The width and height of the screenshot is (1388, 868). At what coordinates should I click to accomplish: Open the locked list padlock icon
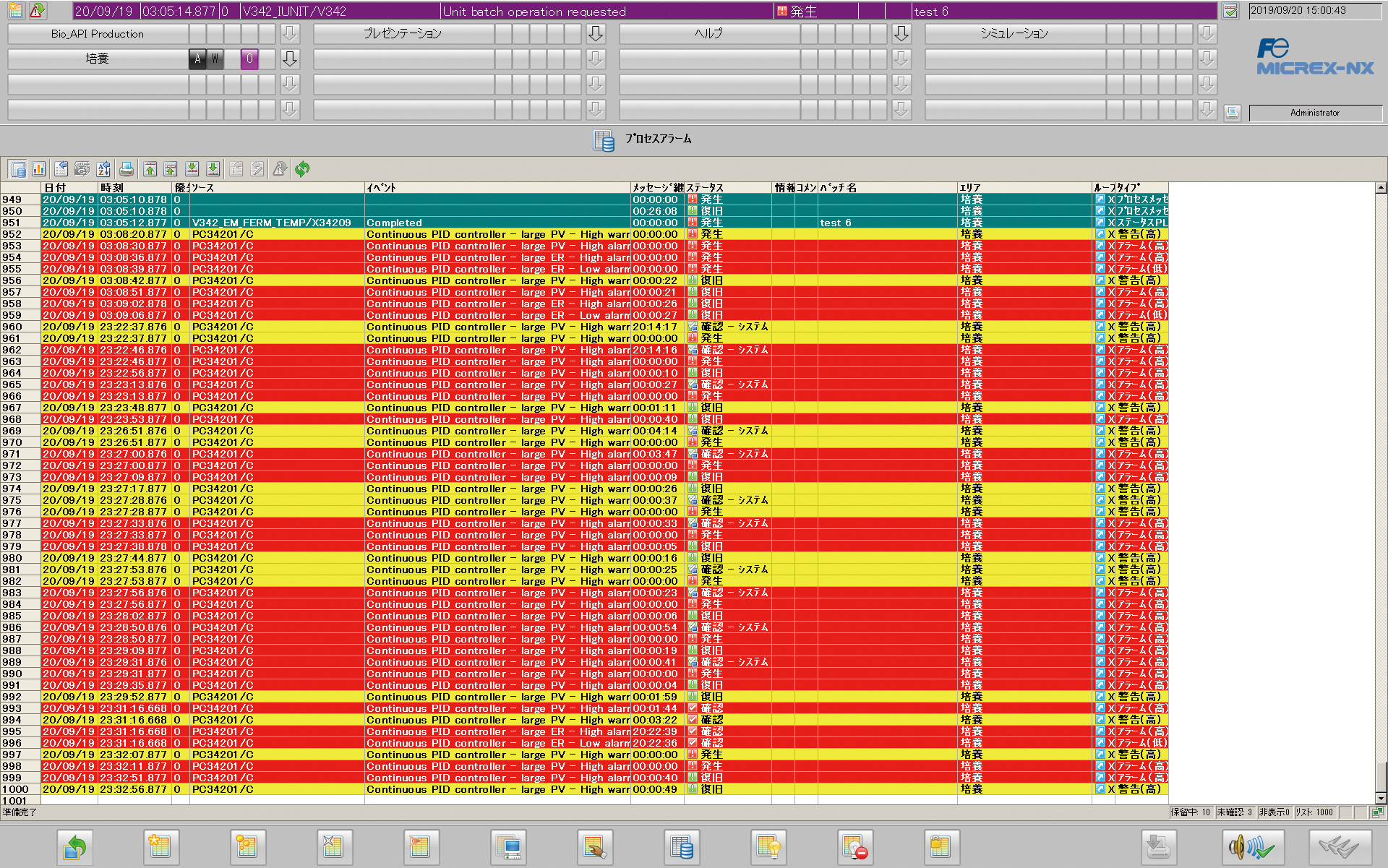[x=942, y=847]
